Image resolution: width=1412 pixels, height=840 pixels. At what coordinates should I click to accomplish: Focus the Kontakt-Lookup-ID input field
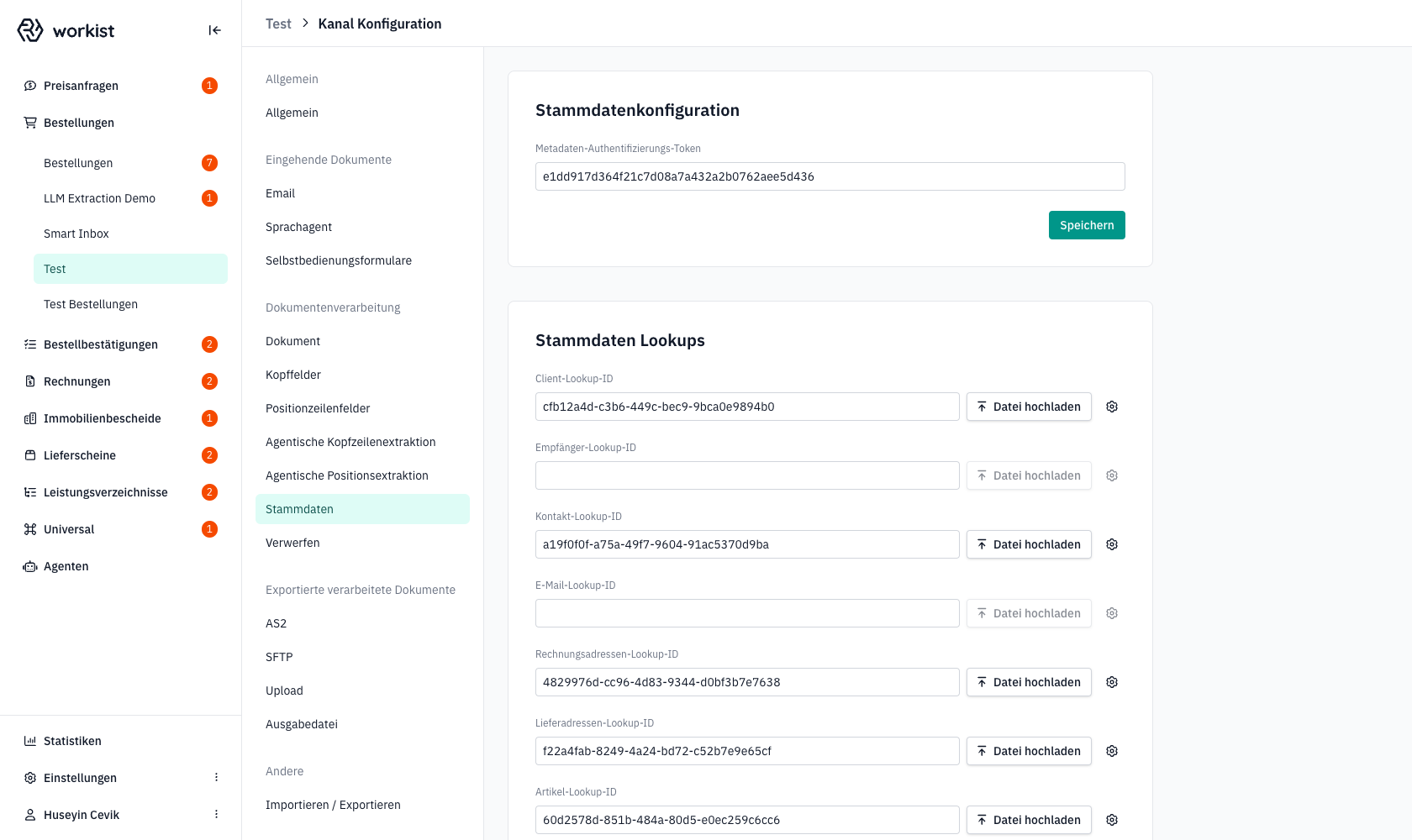747,544
